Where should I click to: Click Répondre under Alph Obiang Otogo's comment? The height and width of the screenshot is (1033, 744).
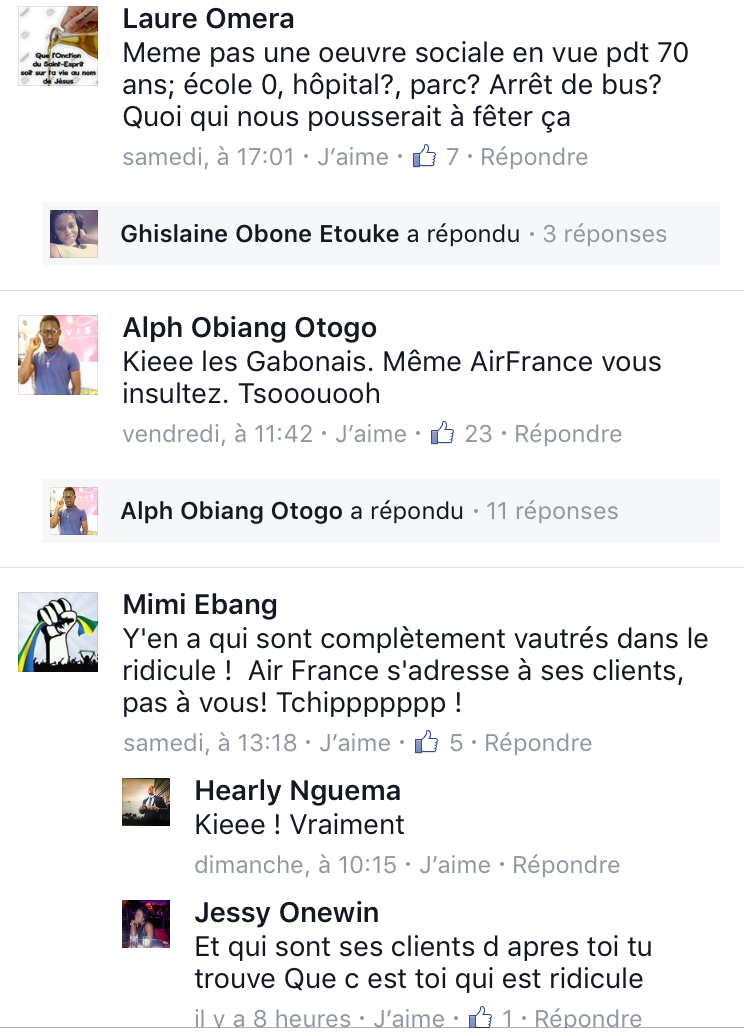568,433
